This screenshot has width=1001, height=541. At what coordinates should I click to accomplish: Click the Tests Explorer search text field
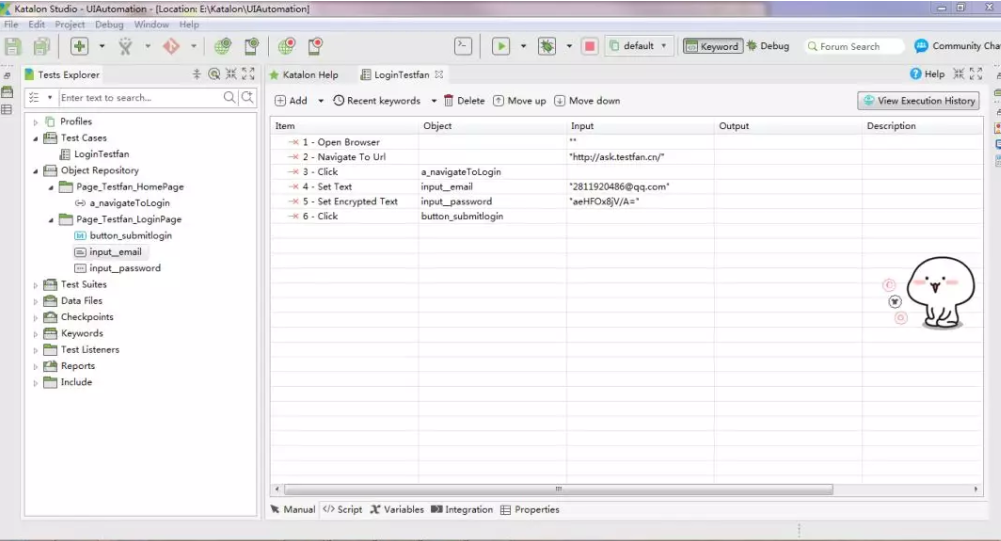(x=139, y=98)
